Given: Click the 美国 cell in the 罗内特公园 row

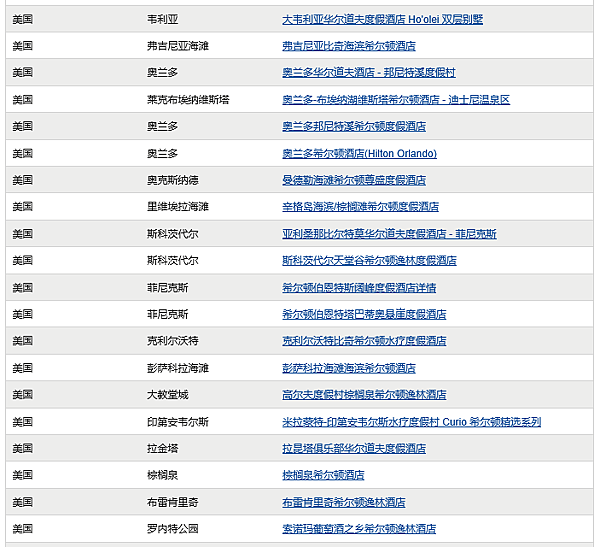Looking at the screenshot, I should (23, 529).
